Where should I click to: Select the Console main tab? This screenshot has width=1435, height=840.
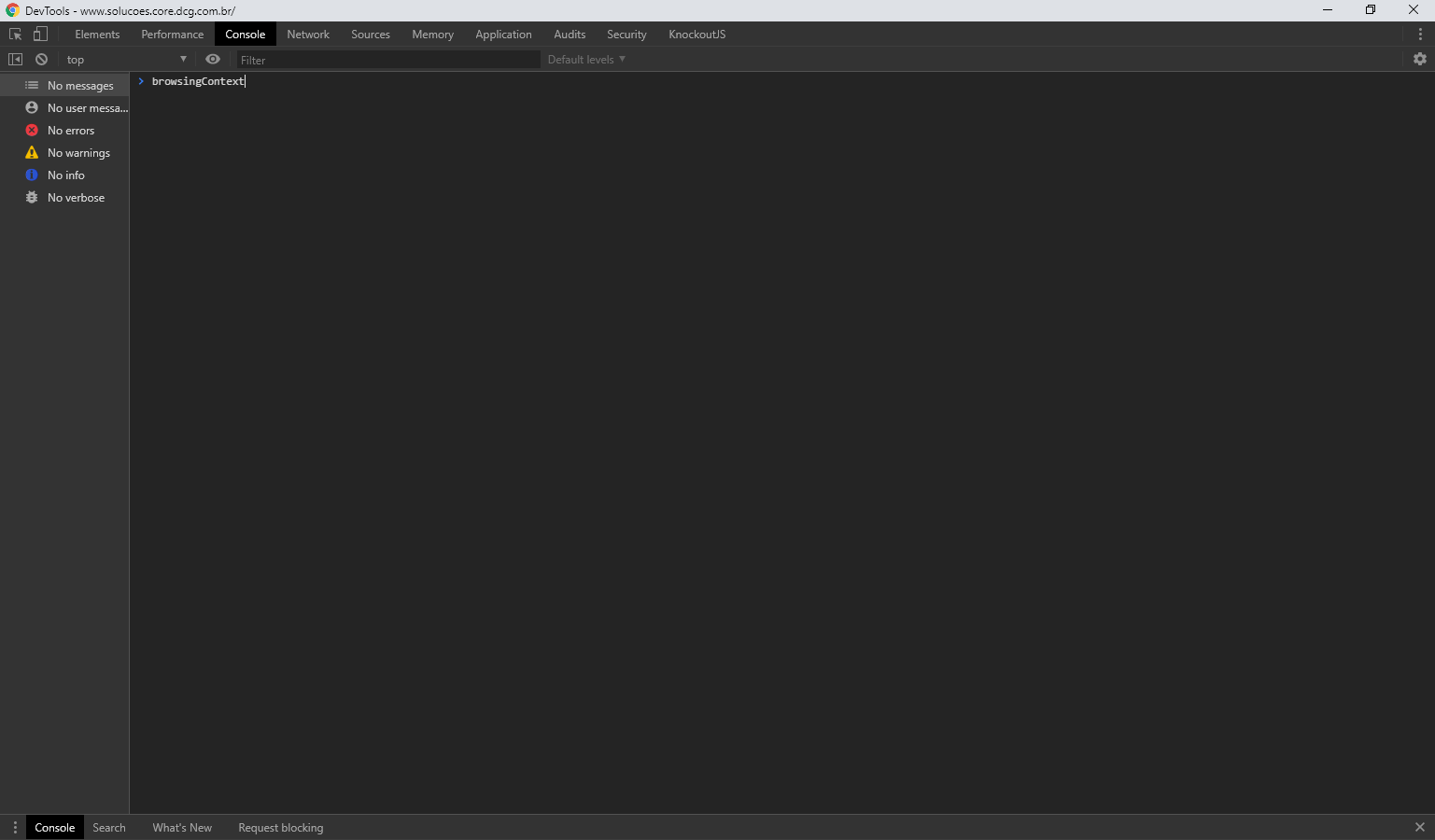[x=246, y=35]
